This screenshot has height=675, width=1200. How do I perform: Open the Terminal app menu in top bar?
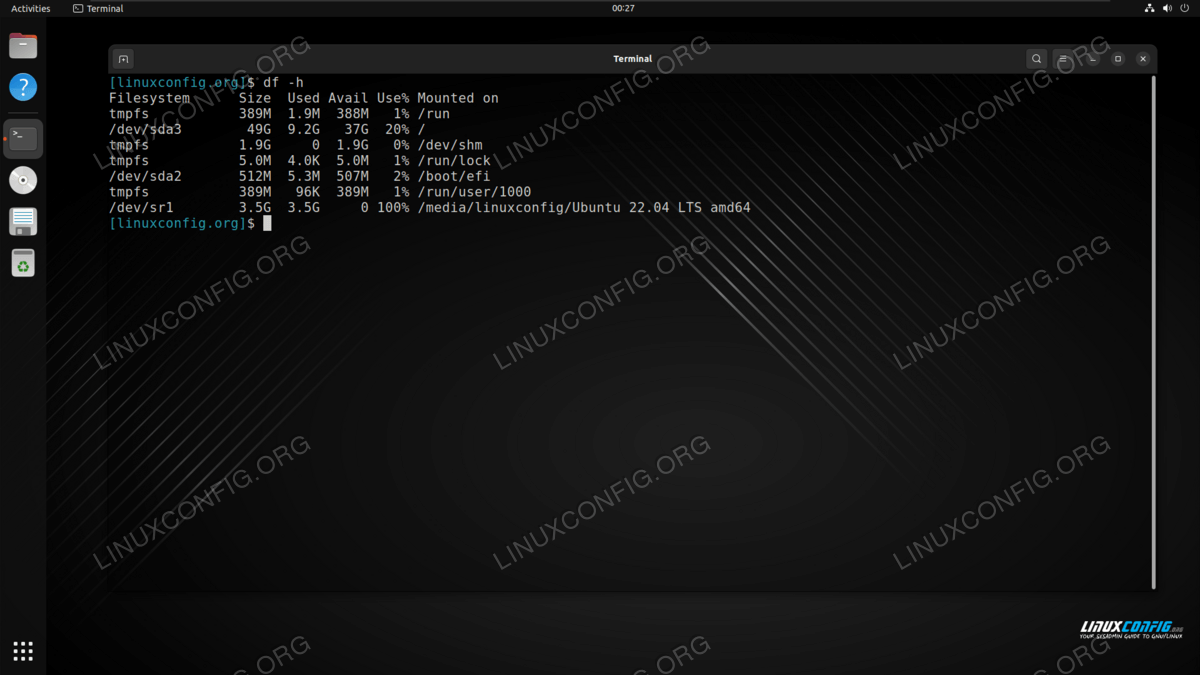98,8
